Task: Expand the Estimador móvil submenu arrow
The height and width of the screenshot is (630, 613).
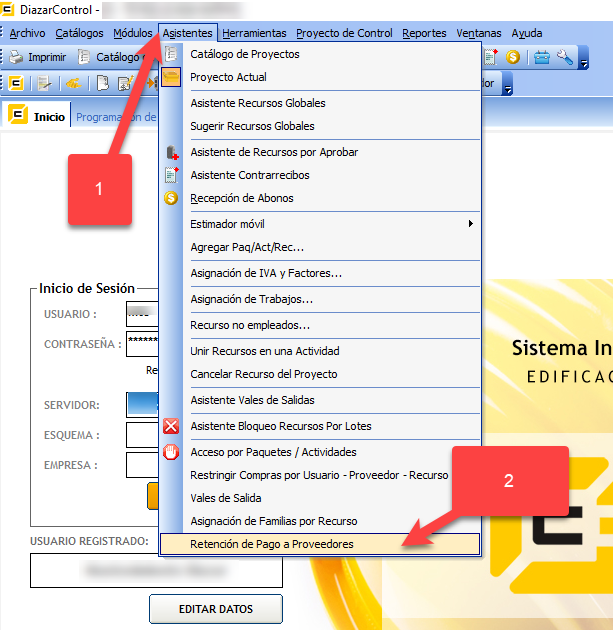Action: coord(470,224)
